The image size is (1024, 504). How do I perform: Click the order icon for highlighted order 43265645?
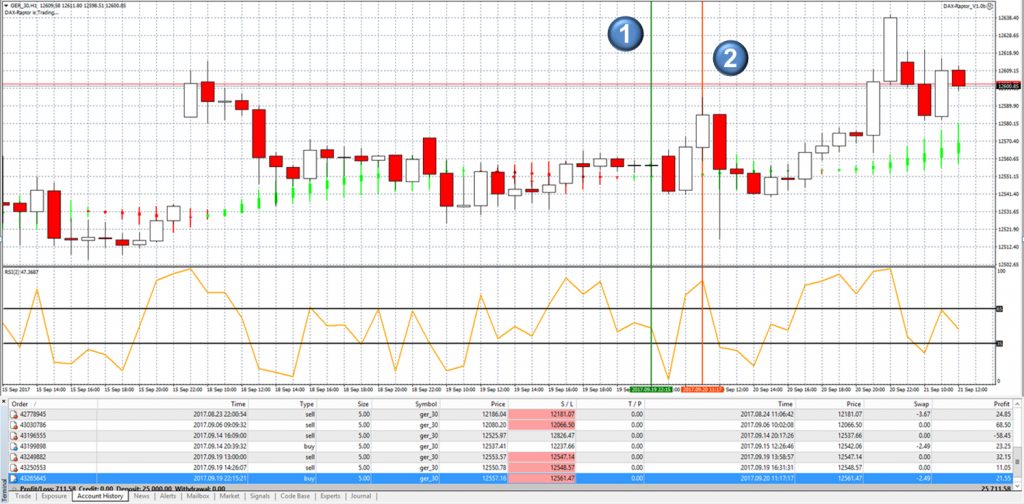pyautogui.click(x=16, y=479)
